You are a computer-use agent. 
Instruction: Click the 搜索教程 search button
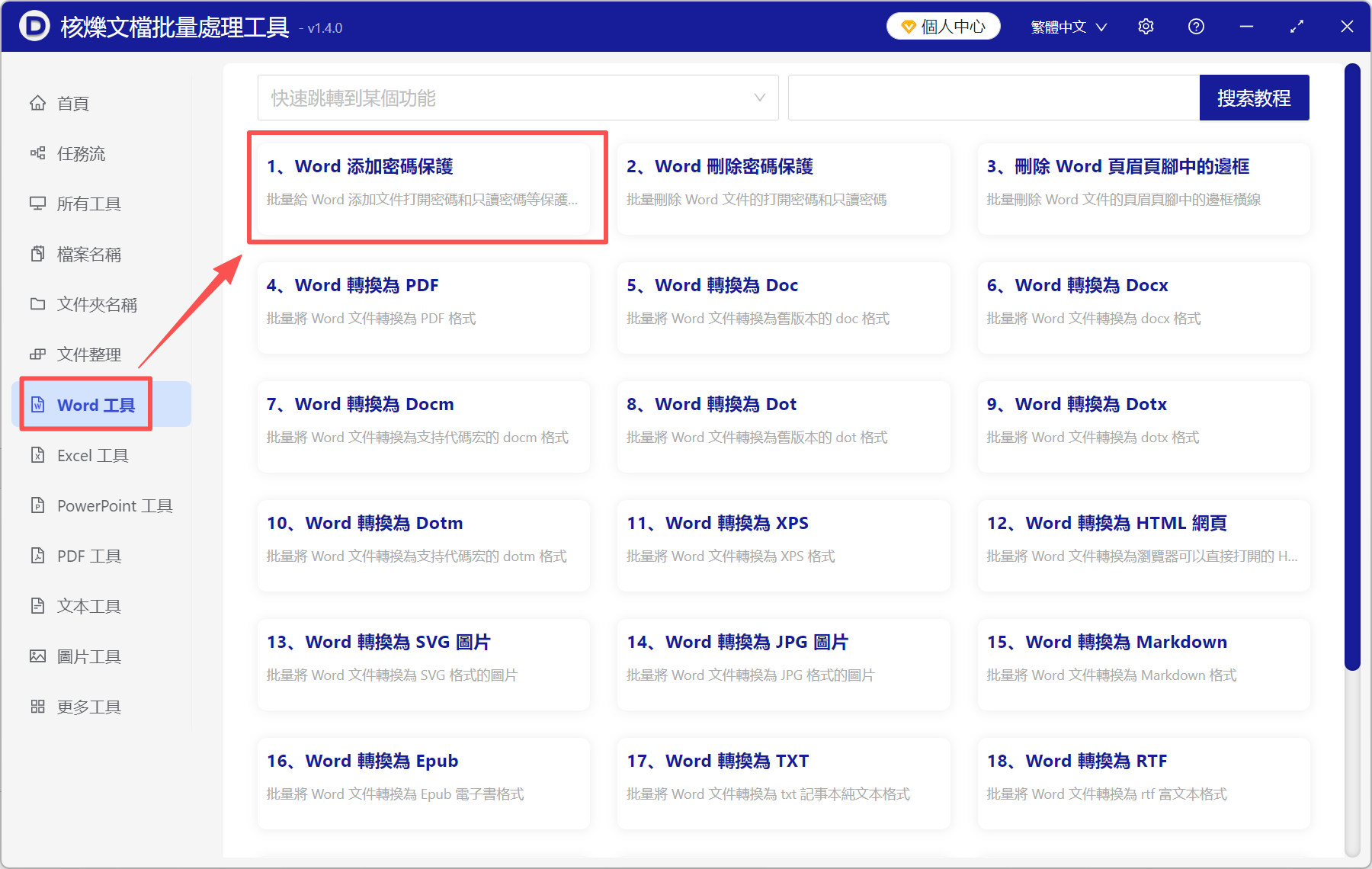point(1254,98)
